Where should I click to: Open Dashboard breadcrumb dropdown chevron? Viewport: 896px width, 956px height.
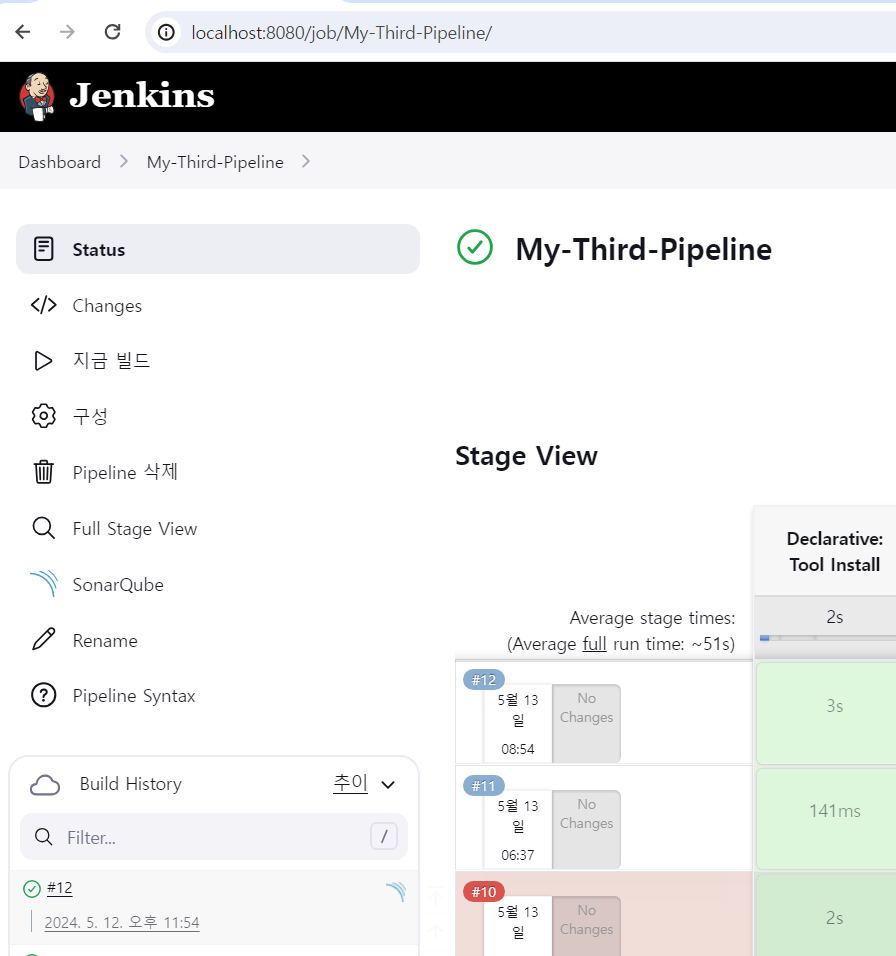[x=124, y=162]
